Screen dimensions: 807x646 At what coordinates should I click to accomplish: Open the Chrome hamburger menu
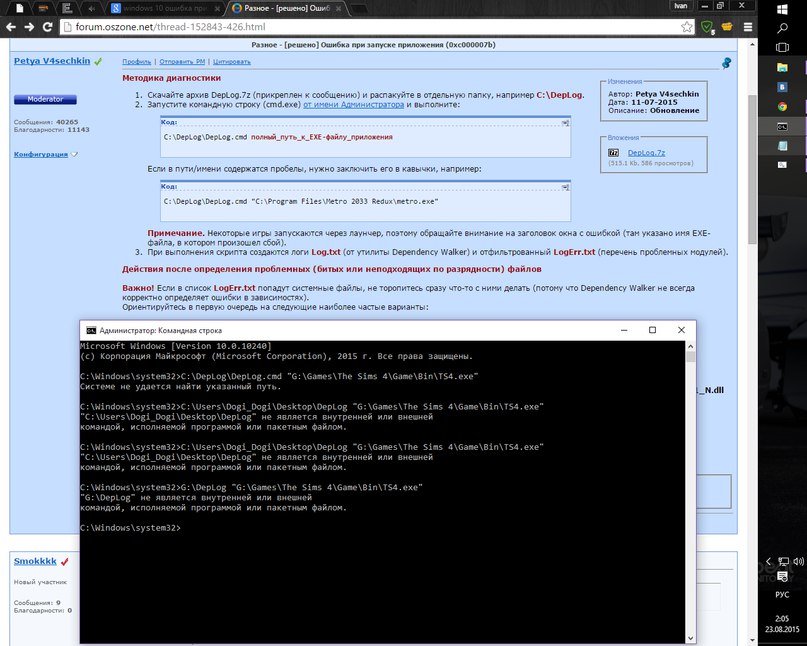coord(749,27)
